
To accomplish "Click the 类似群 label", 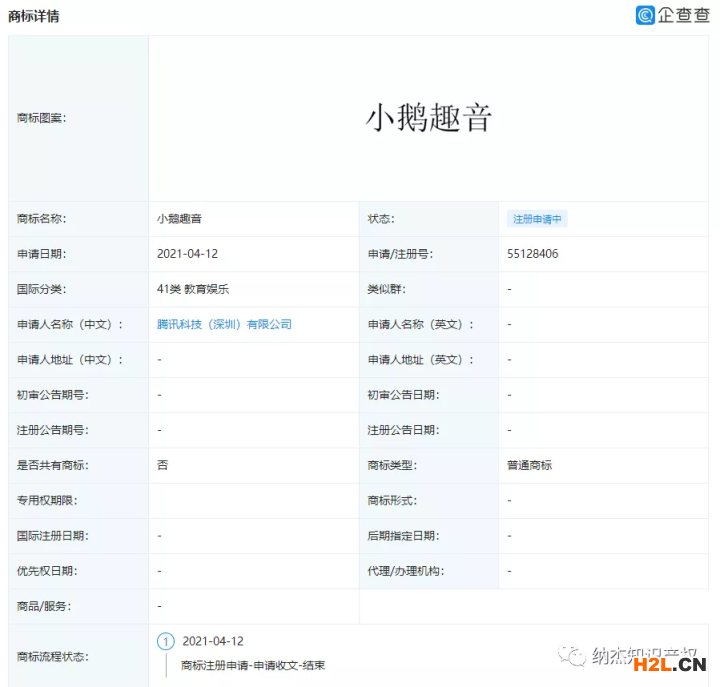I will (x=386, y=289).
